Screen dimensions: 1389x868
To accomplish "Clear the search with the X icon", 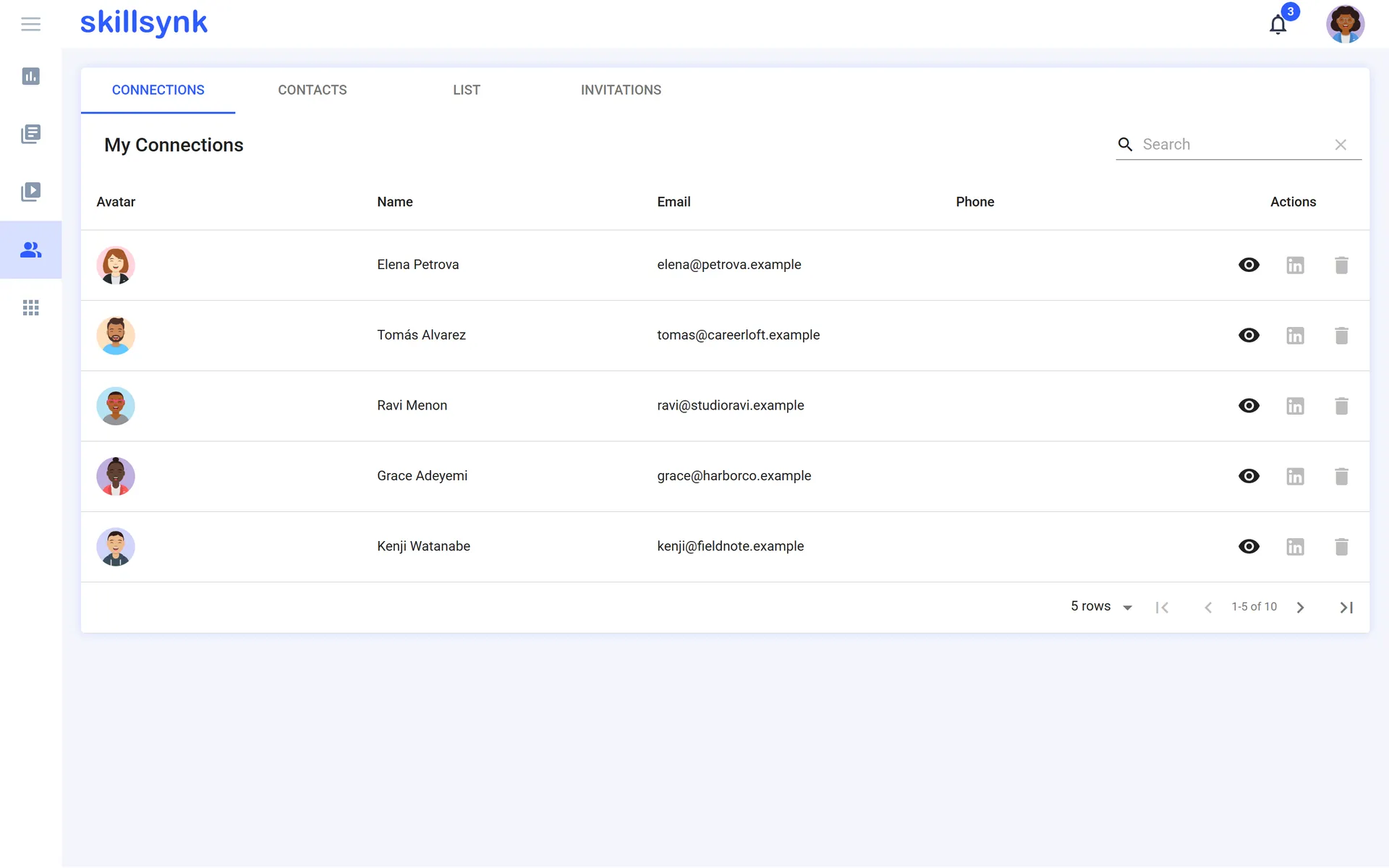I will pyautogui.click(x=1341, y=145).
